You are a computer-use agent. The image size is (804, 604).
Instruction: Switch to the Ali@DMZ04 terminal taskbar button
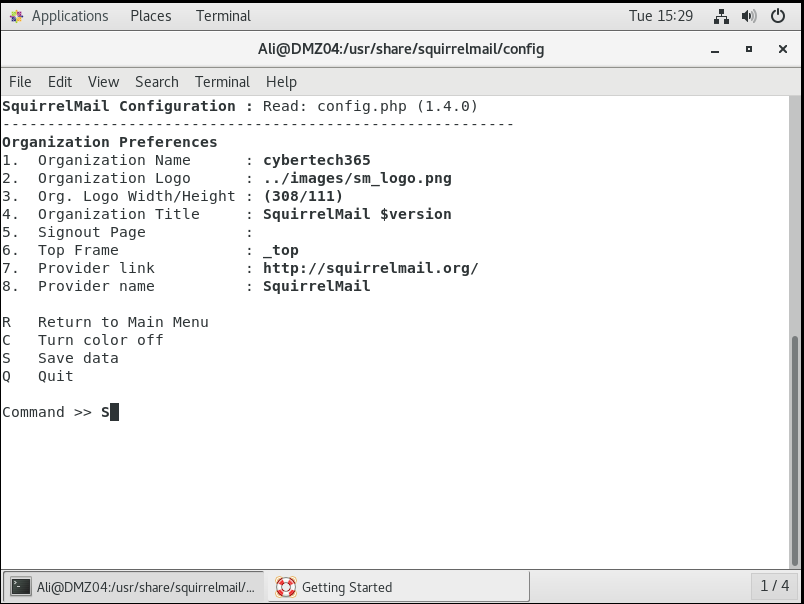click(x=133, y=587)
